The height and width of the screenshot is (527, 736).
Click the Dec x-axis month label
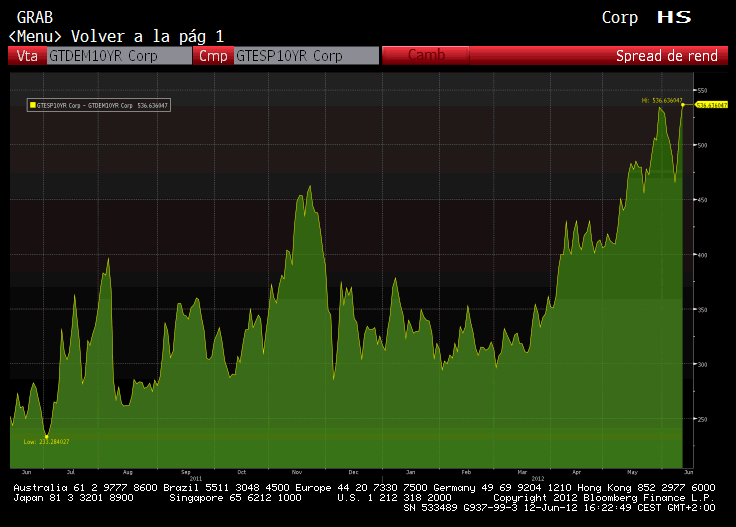point(353,472)
